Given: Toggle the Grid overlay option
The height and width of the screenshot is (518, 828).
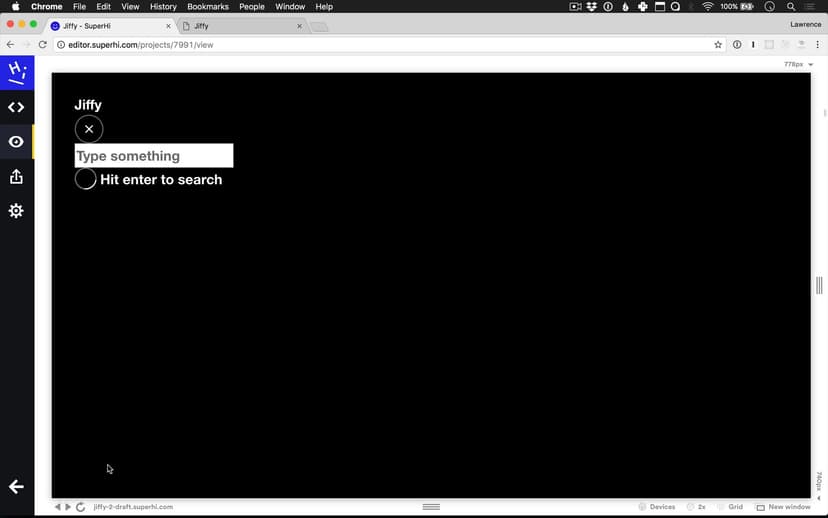Looking at the screenshot, I should 730,507.
